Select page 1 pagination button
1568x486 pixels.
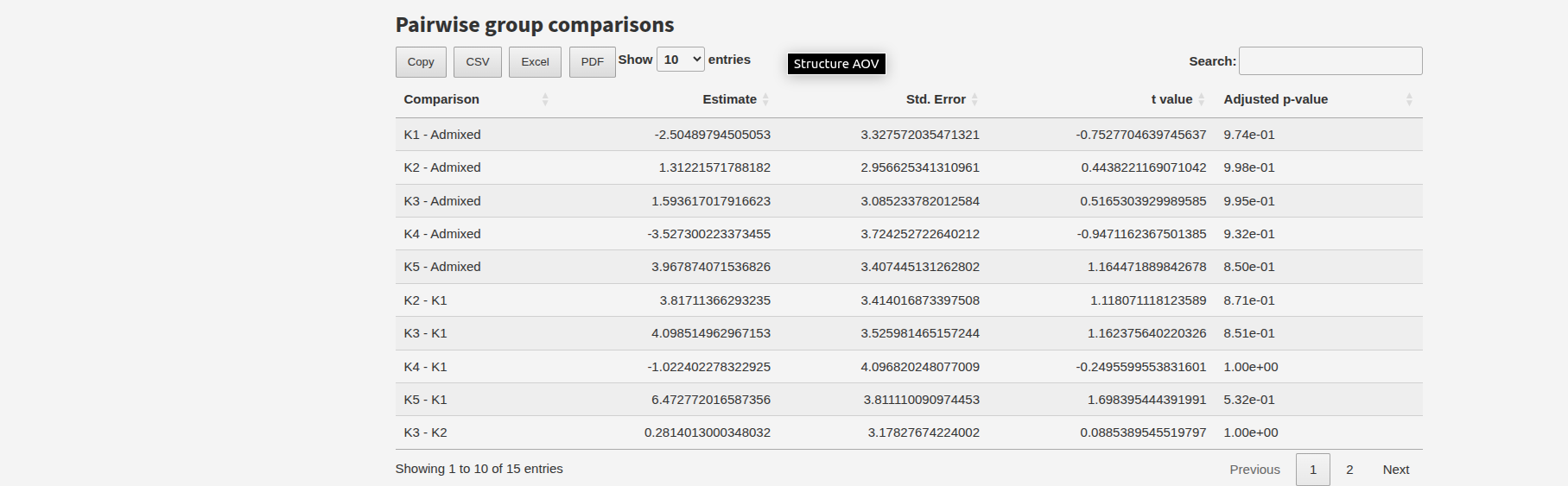click(x=1313, y=470)
